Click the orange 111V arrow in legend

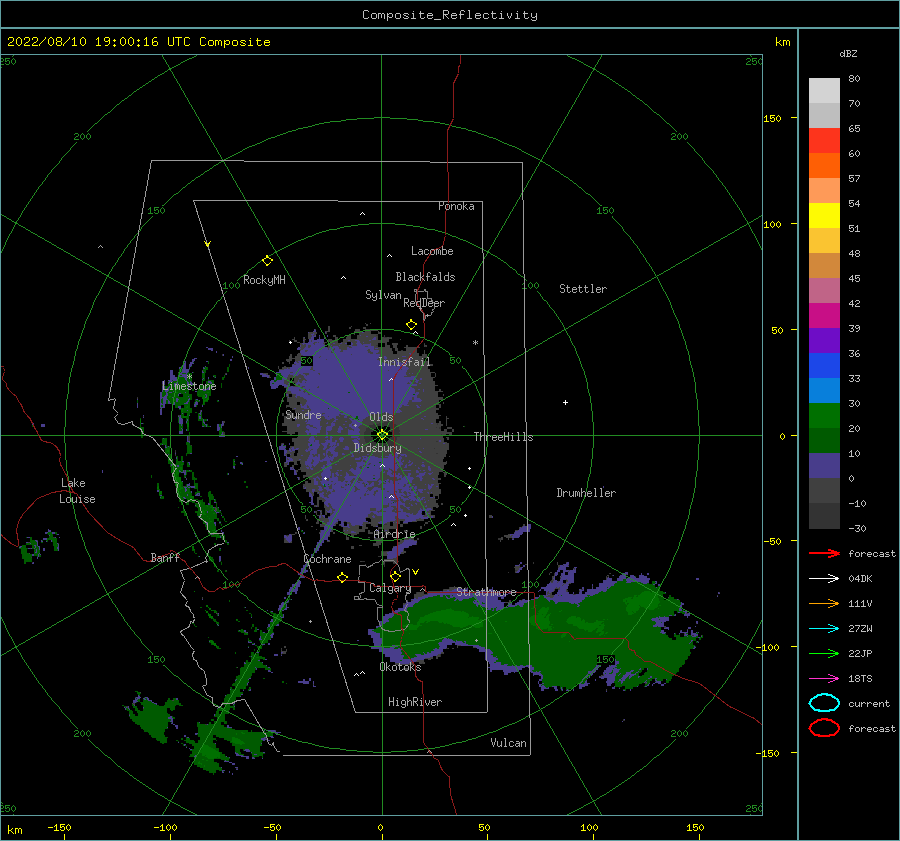[x=824, y=603]
